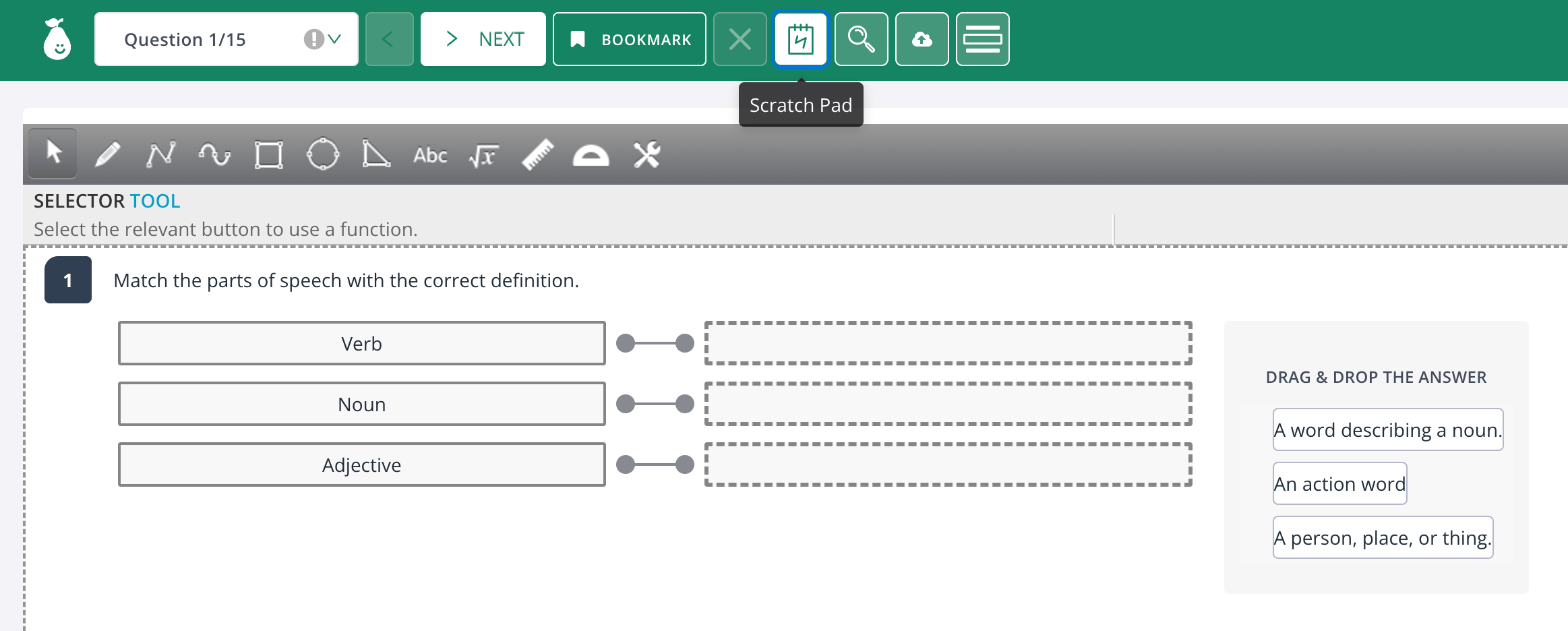Select the triangle shape tool
Screen dimensions: 1568x631
click(376, 154)
